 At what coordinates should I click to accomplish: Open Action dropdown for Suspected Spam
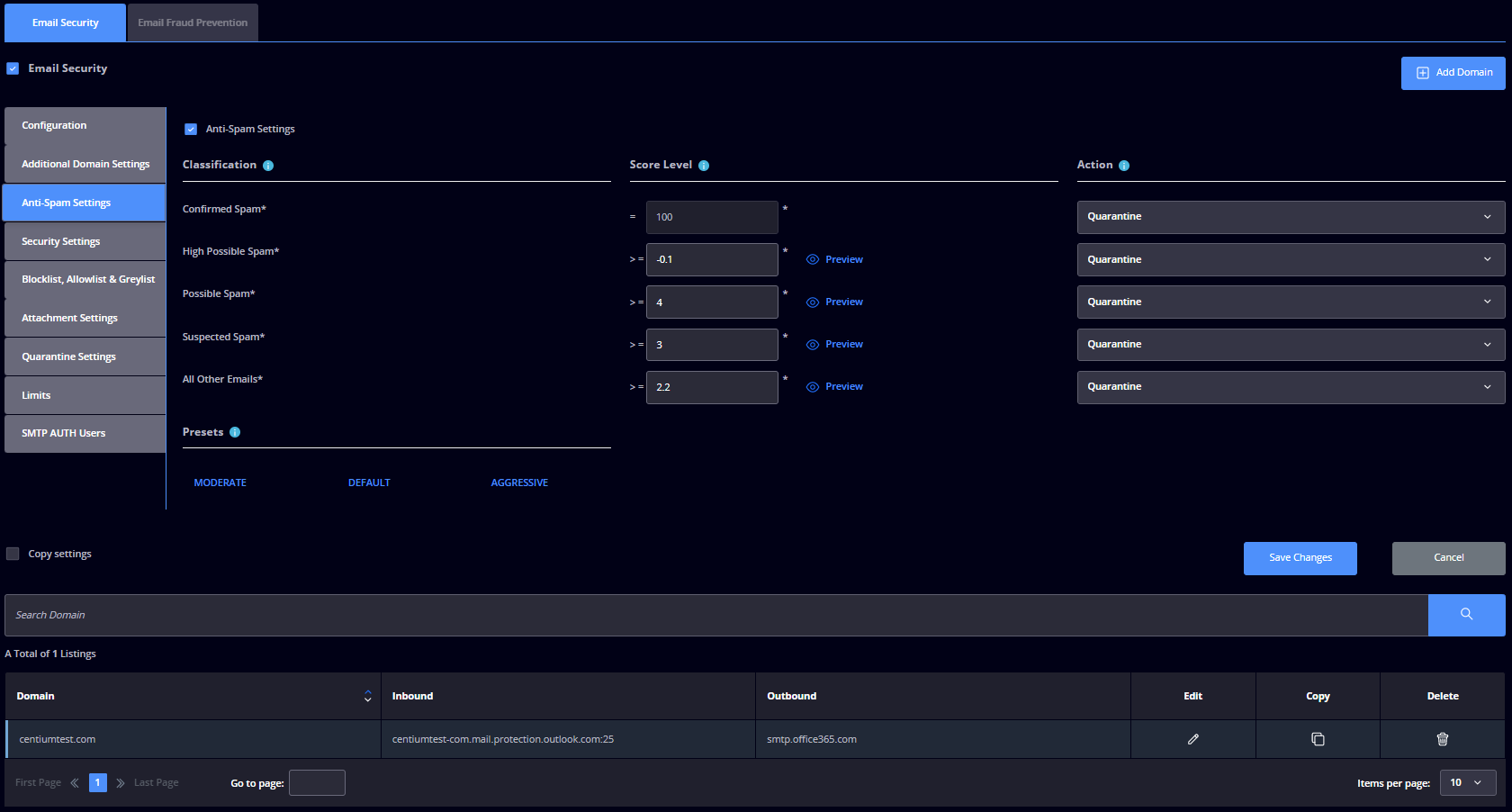pos(1291,345)
